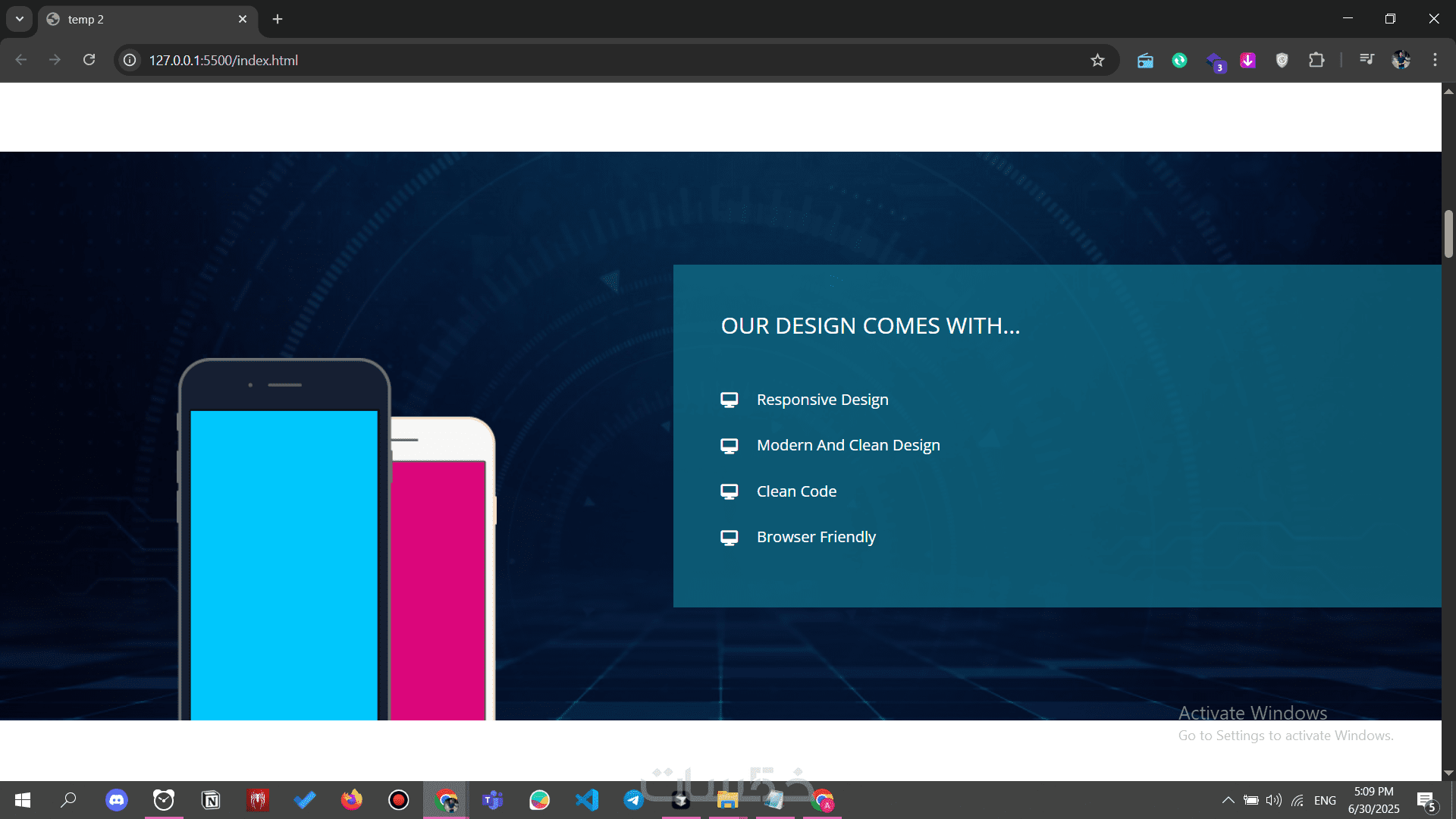Click the Browser Friendly list item
Screen dimensions: 1456x819
pyautogui.click(x=816, y=537)
